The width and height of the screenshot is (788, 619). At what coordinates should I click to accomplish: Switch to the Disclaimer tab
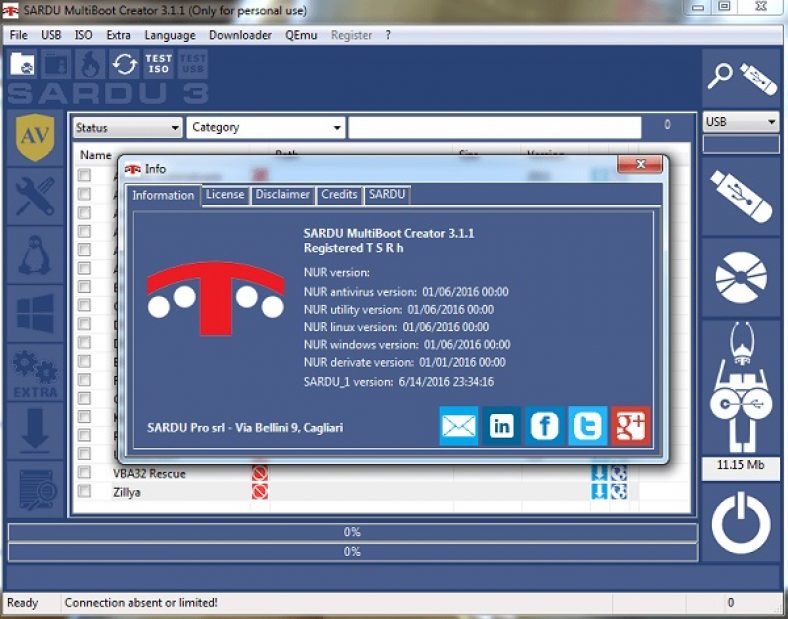point(282,194)
